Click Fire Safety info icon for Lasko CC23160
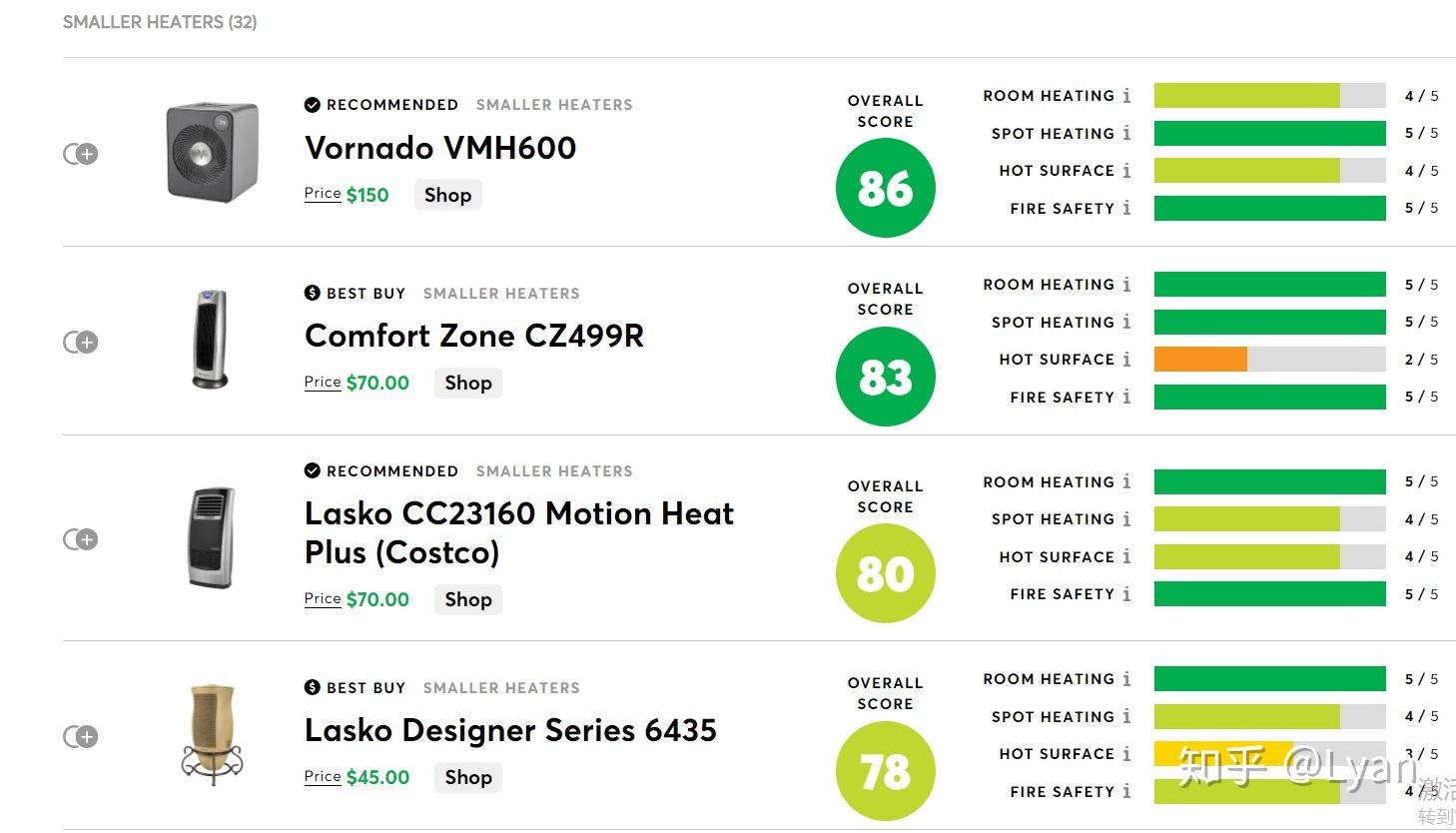The width and height of the screenshot is (1456, 833). click(x=1126, y=594)
